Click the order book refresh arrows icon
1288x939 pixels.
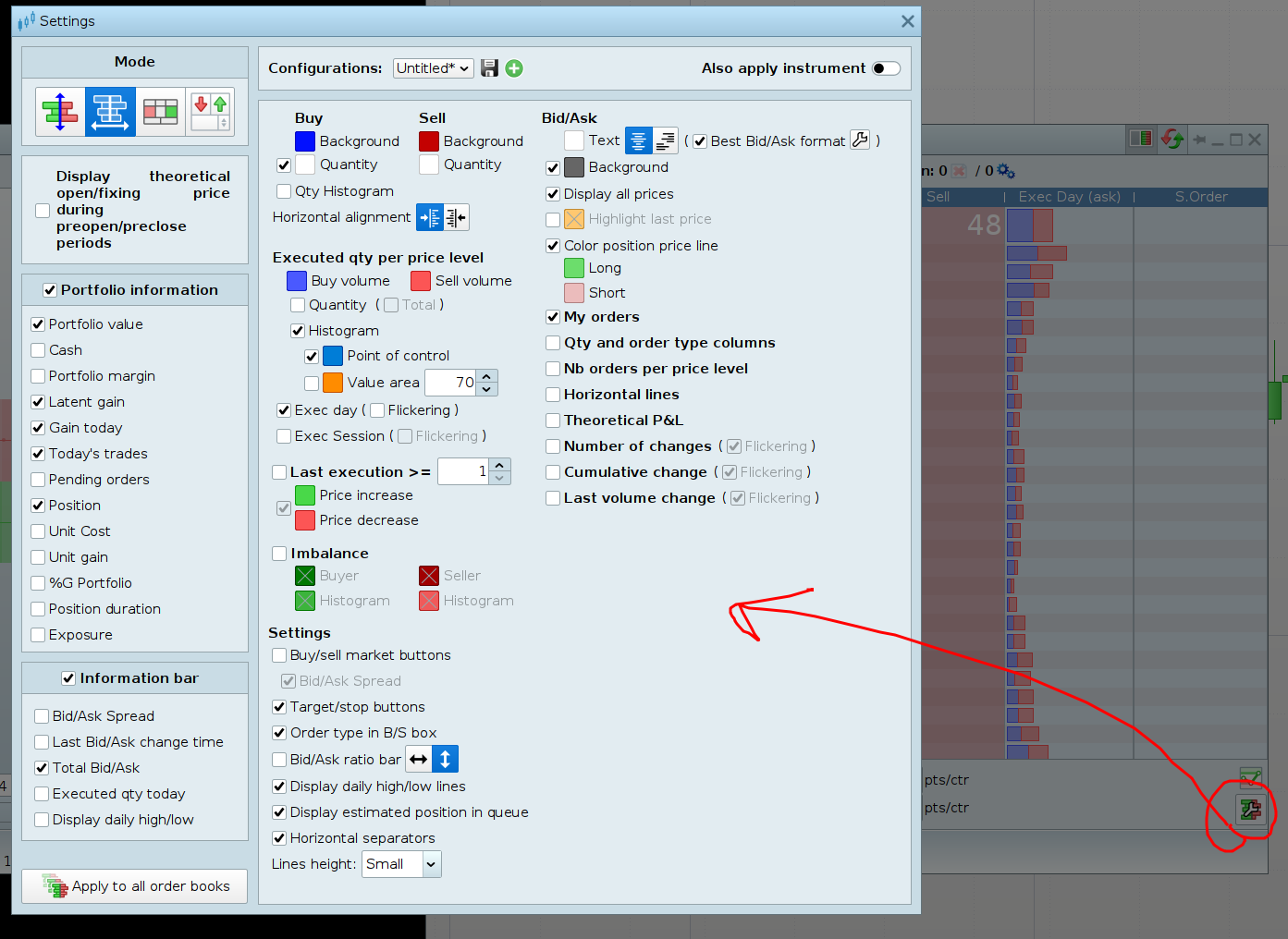pos(1172,139)
